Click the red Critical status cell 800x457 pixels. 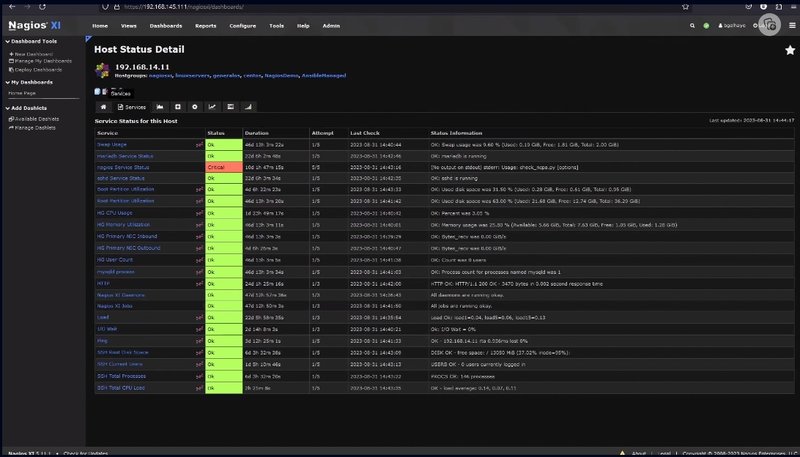click(x=223, y=167)
